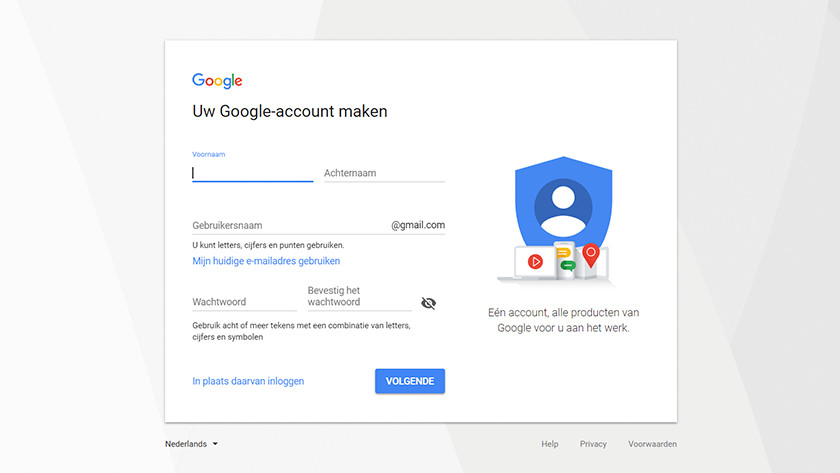Image resolution: width=840 pixels, height=473 pixels.
Task: Click the user avatar inside the shield
Action: pyautogui.click(x=563, y=208)
